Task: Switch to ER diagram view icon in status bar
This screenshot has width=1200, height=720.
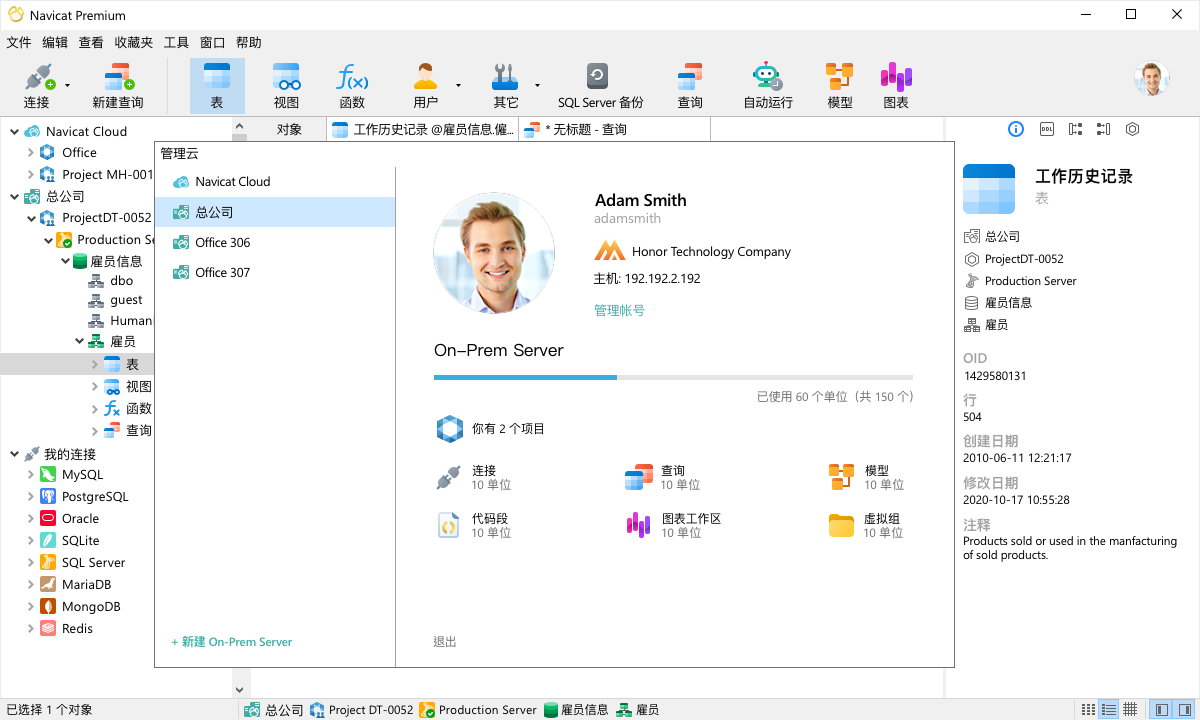Action: [x=1129, y=709]
